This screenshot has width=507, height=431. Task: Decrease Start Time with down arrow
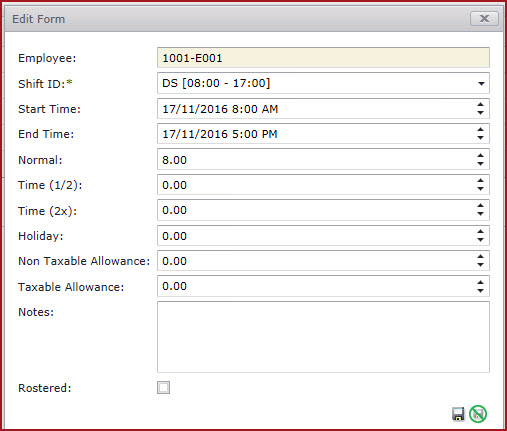(x=480, y=113)
